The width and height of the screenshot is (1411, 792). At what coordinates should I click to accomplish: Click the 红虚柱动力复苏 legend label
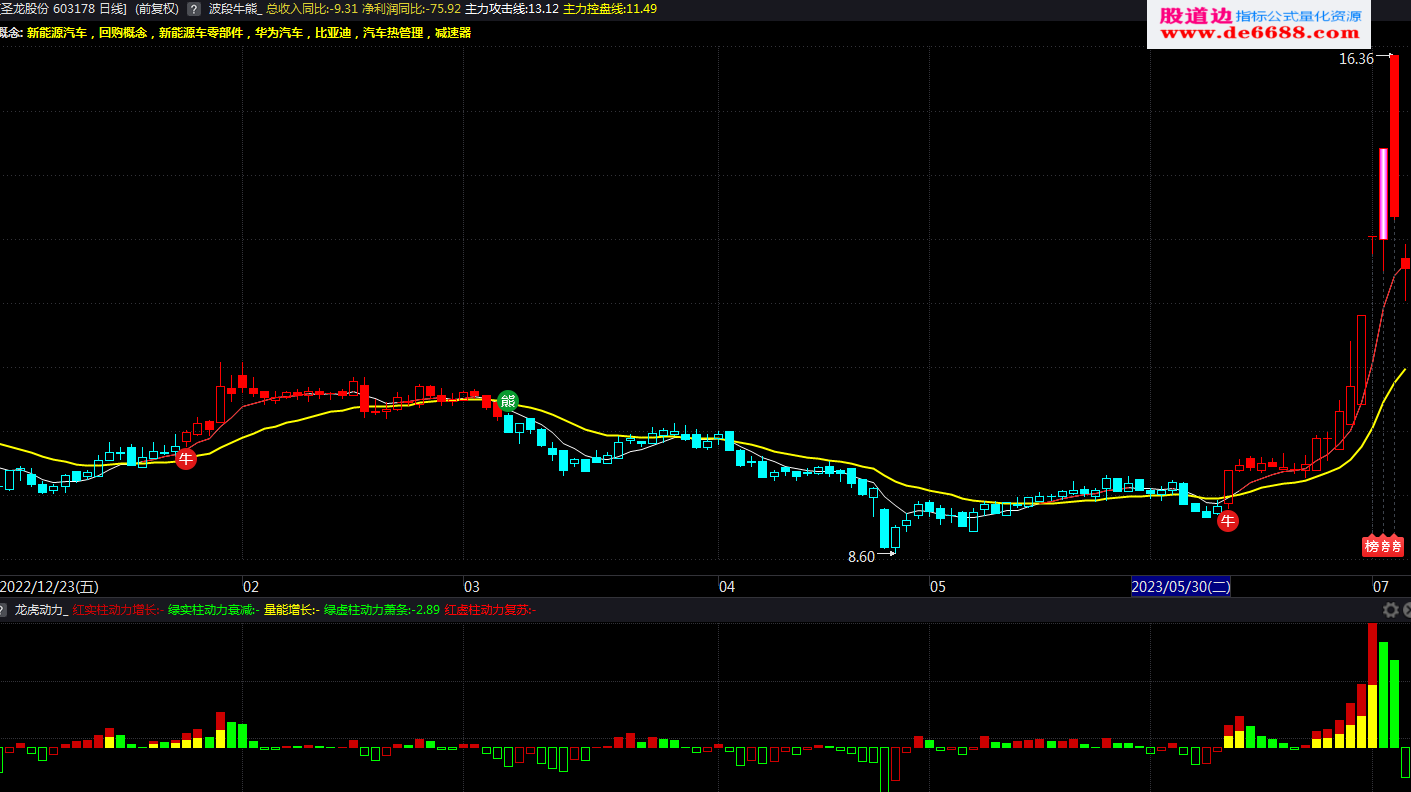coord(490,610)
